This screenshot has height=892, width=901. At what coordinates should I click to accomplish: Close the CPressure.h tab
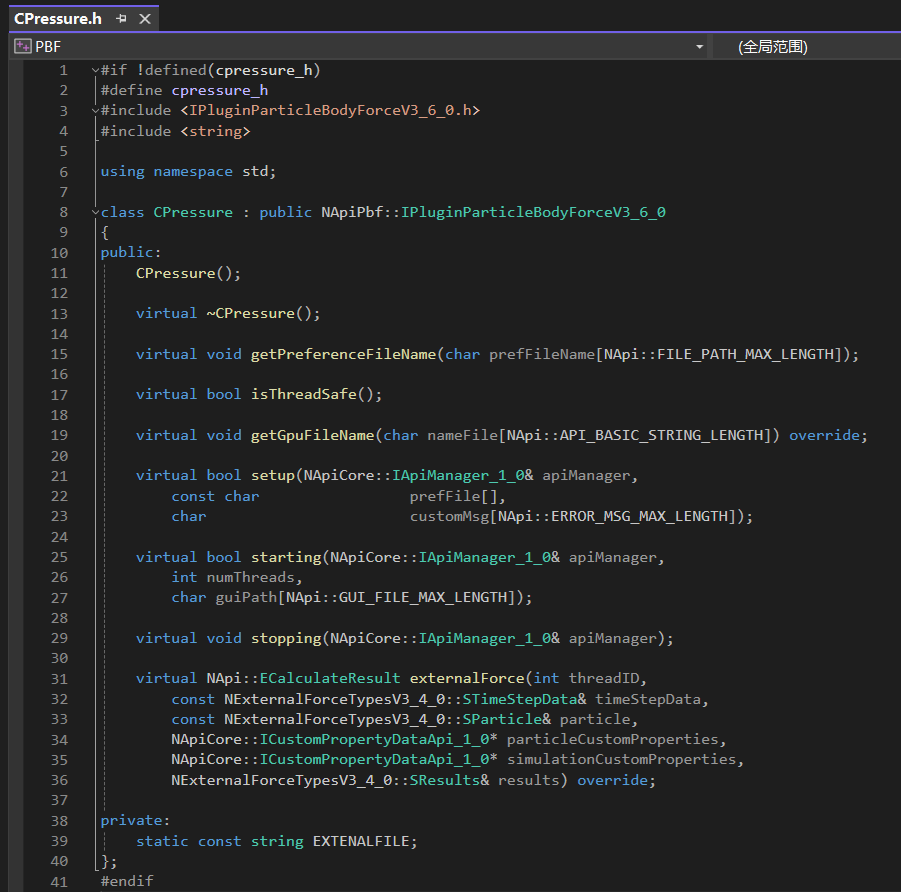pos(145,19)
